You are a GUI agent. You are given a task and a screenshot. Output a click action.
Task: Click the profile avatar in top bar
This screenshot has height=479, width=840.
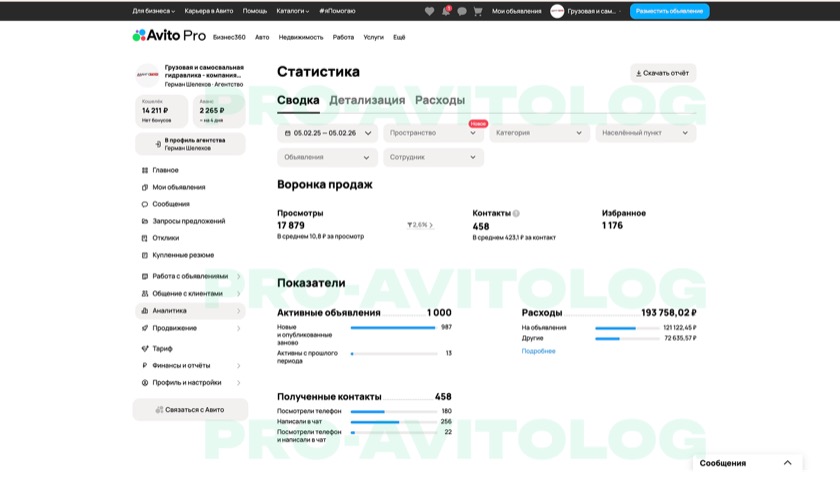[557, 11]
